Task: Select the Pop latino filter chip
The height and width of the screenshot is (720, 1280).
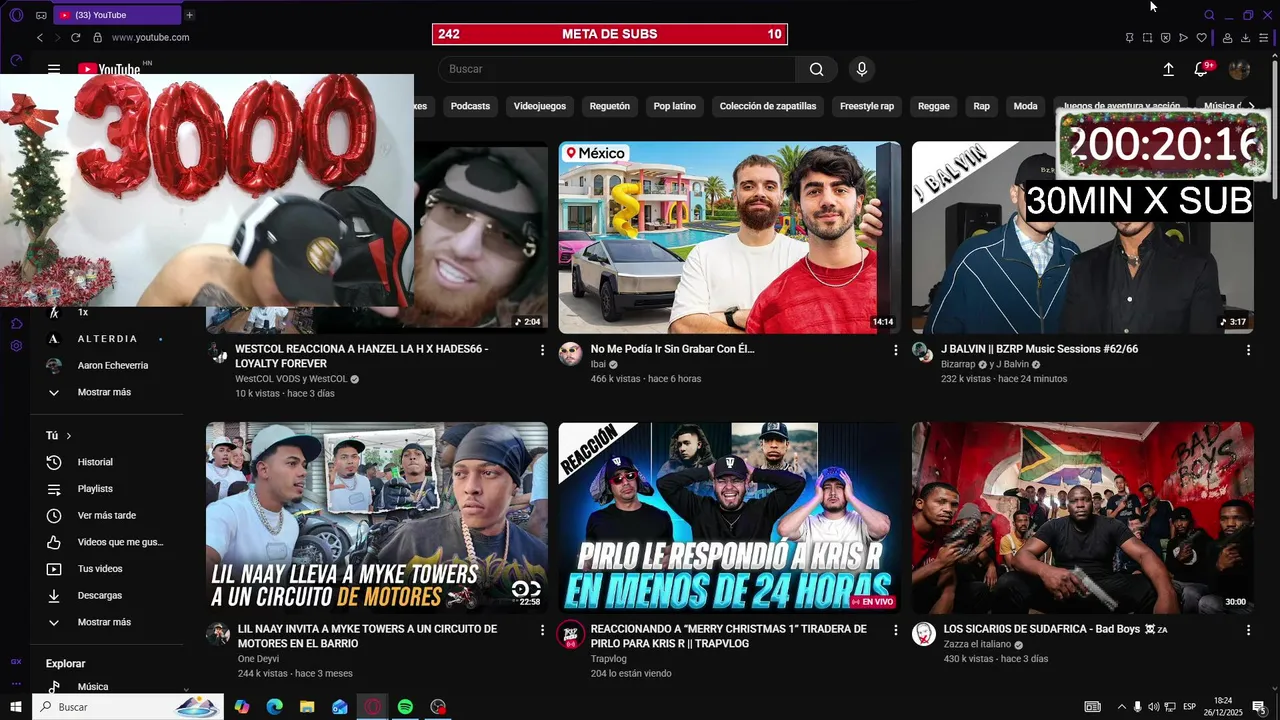Action: 675,106
